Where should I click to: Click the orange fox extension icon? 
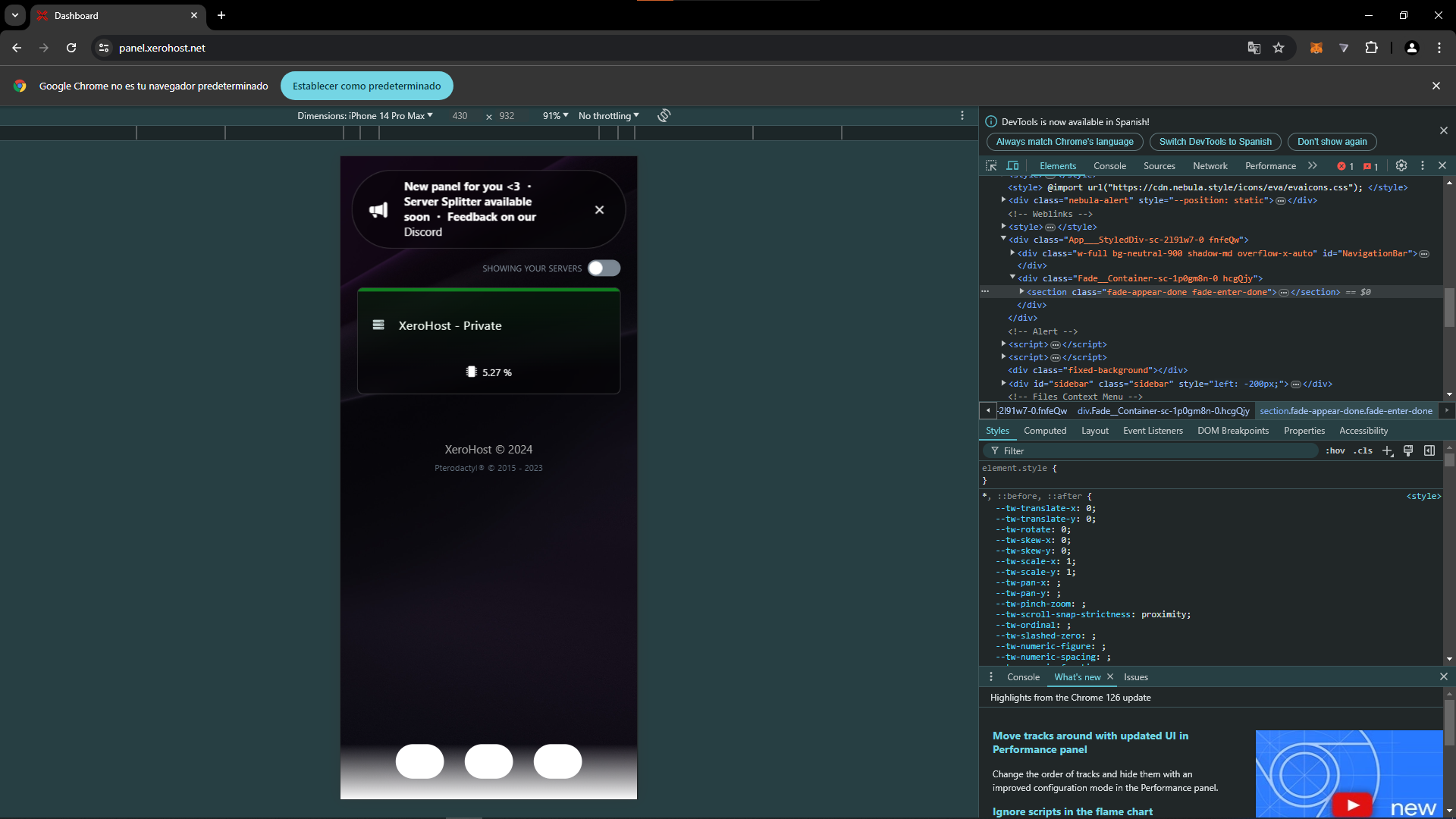click(1316, 48)
